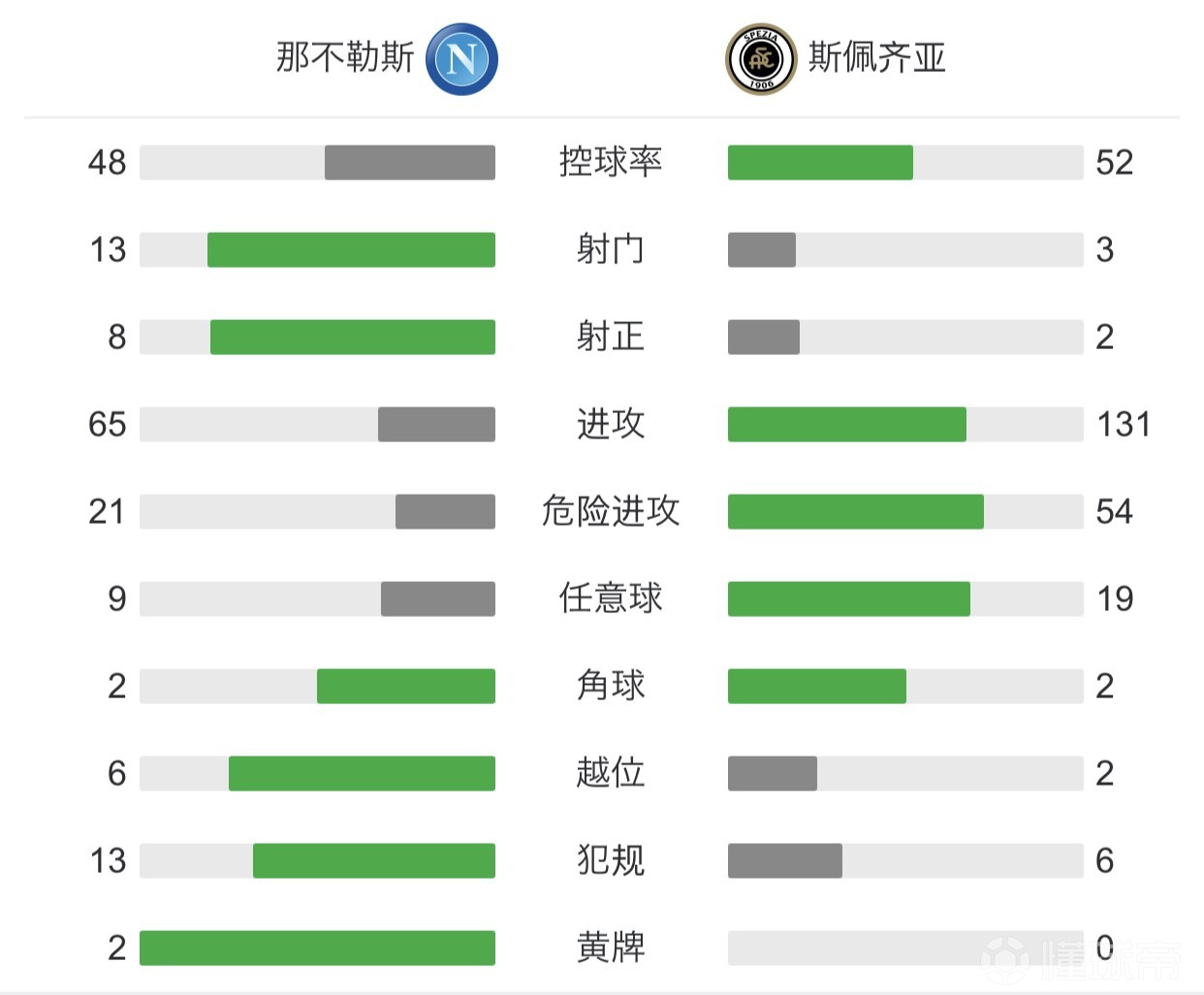
Task: Click the 控球率 possession label
Action: 611,162
